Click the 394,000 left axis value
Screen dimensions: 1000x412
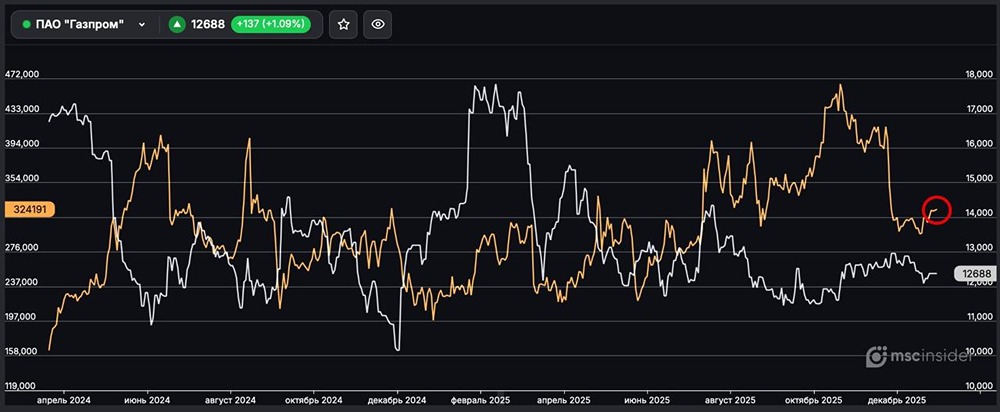point(22,144)
